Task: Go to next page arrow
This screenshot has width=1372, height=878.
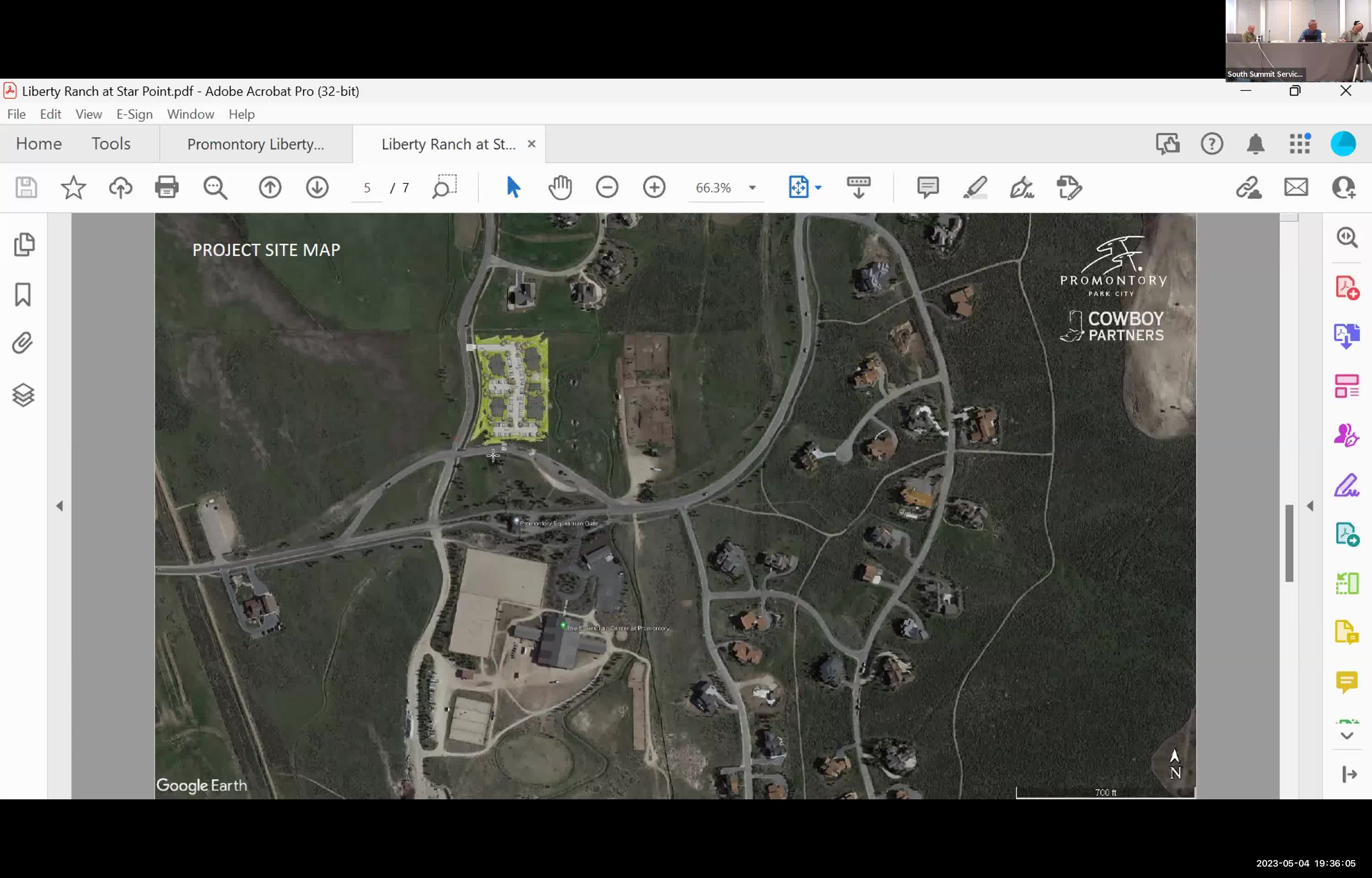Action: click(317, 187)
